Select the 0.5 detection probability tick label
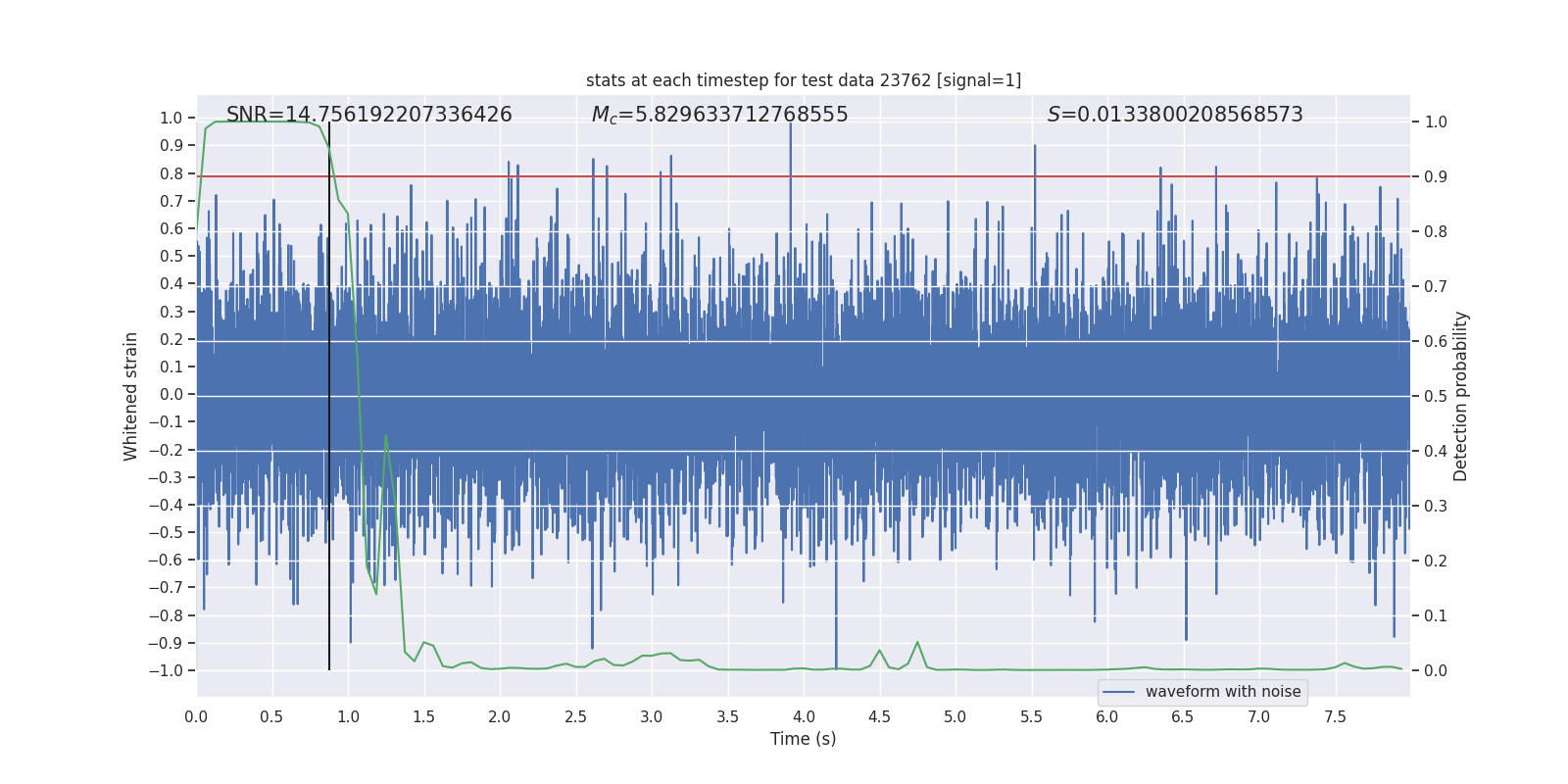Viewport: 1568px width, 784px height. click(1436, 396)
